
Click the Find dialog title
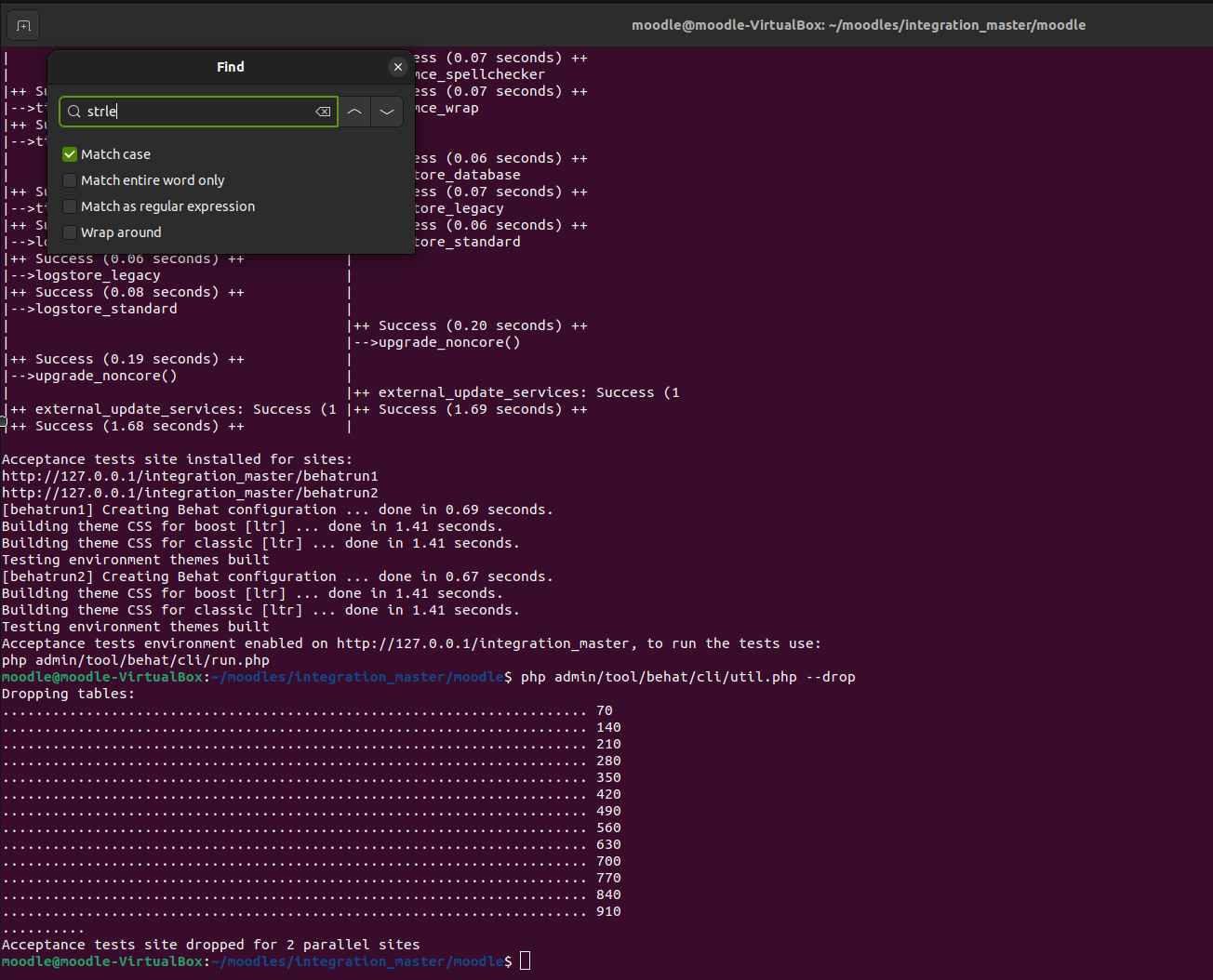(231, 67)
